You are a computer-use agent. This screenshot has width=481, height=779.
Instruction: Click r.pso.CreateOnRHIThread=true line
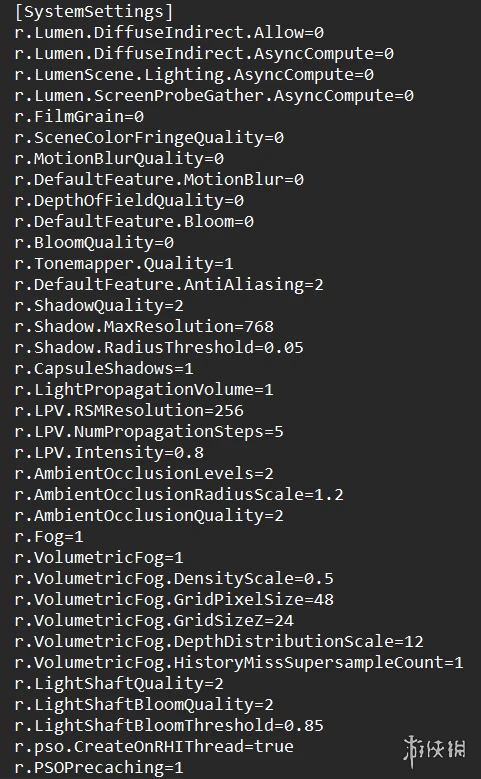(154, 746)
